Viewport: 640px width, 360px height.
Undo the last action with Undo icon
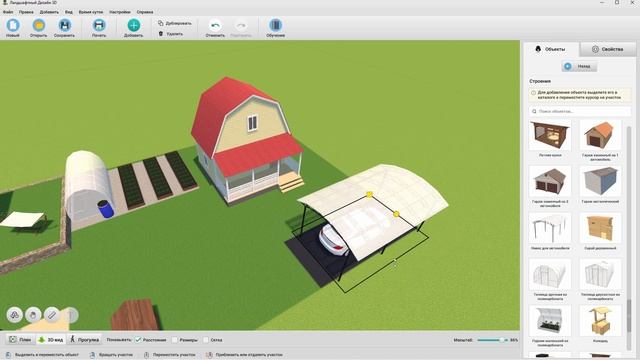[x=215, y=25]
